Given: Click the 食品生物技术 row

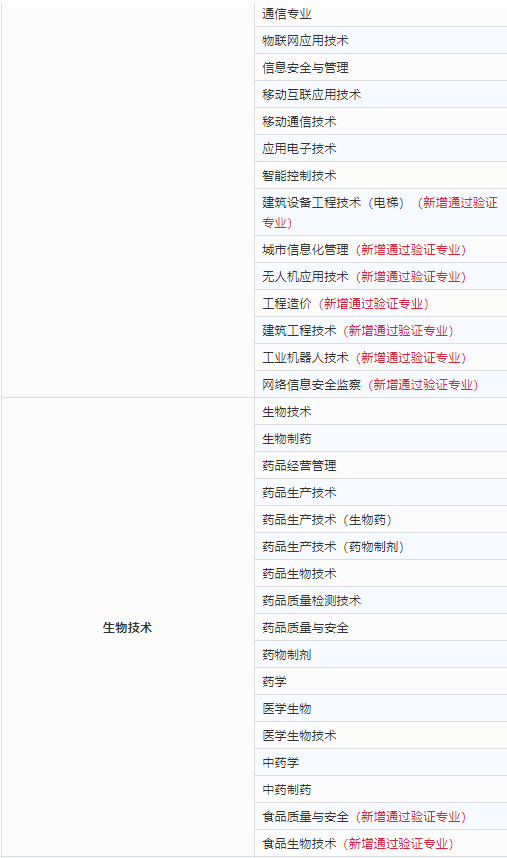Looking at the screenshot, I should (381, 843).
